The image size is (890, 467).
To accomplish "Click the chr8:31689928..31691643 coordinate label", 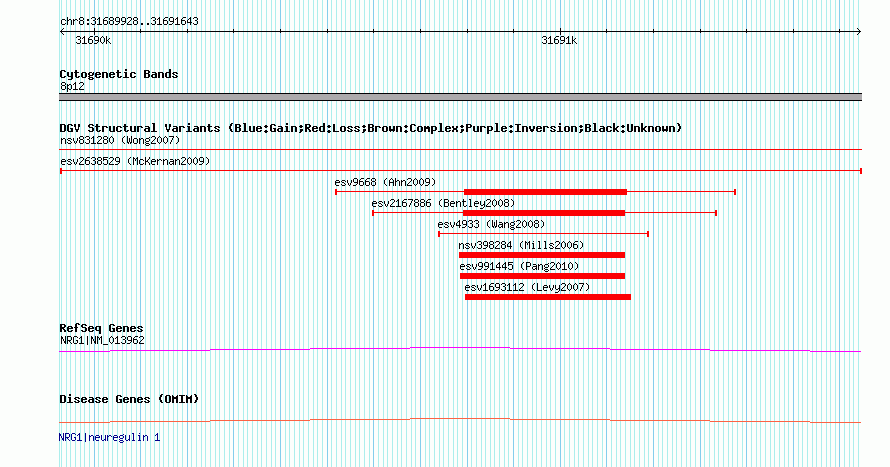I will [129, 22].
